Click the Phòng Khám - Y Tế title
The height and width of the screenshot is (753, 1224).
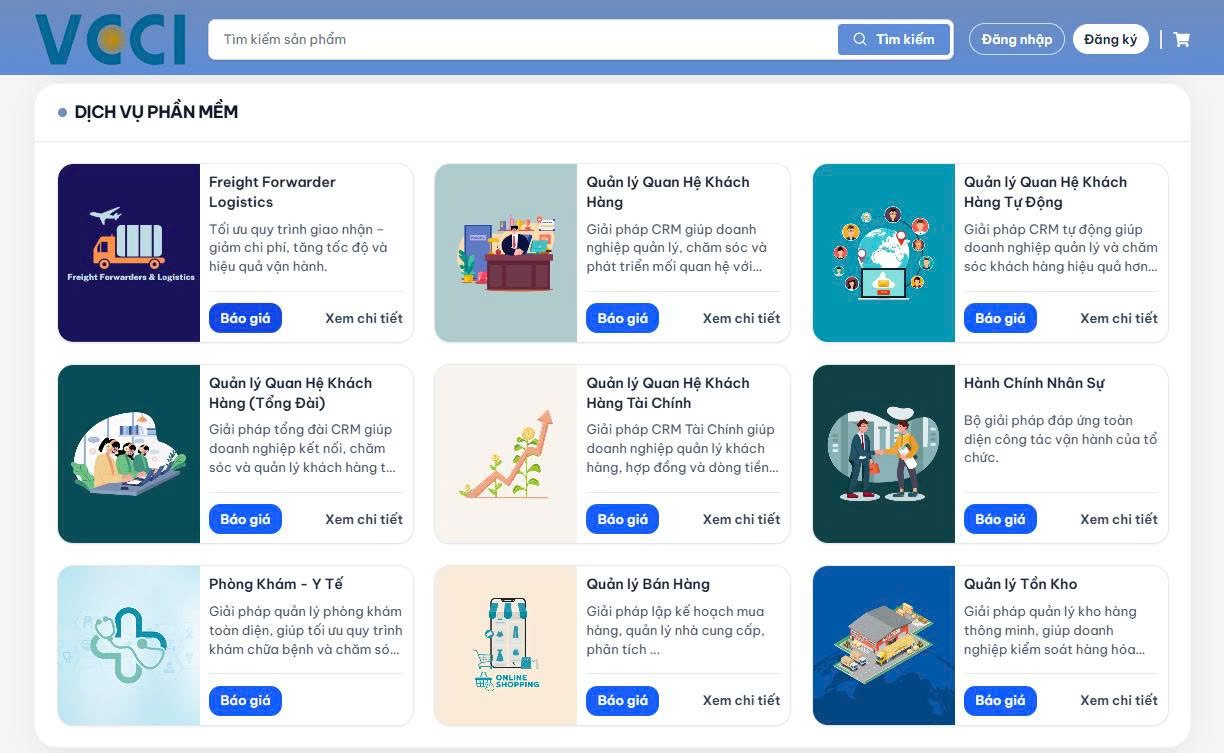(276, 584)
